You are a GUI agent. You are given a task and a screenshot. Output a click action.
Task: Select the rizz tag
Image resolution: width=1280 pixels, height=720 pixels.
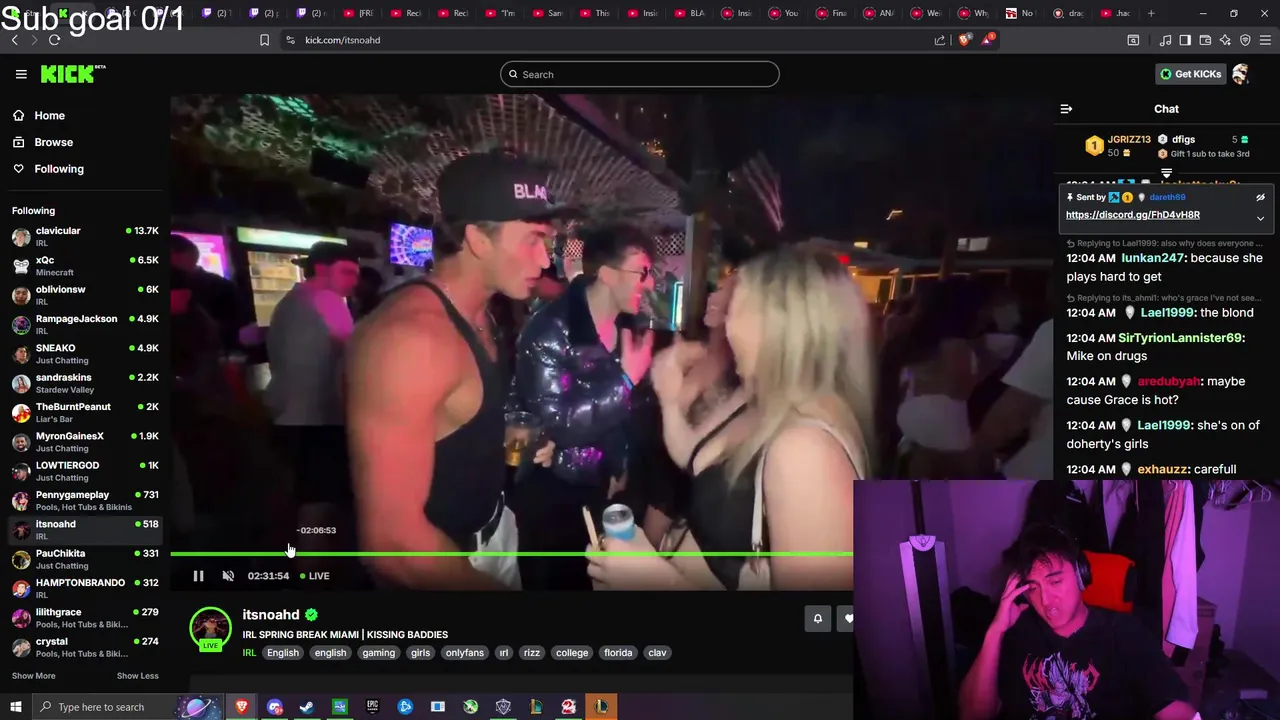tap(531, 653)
